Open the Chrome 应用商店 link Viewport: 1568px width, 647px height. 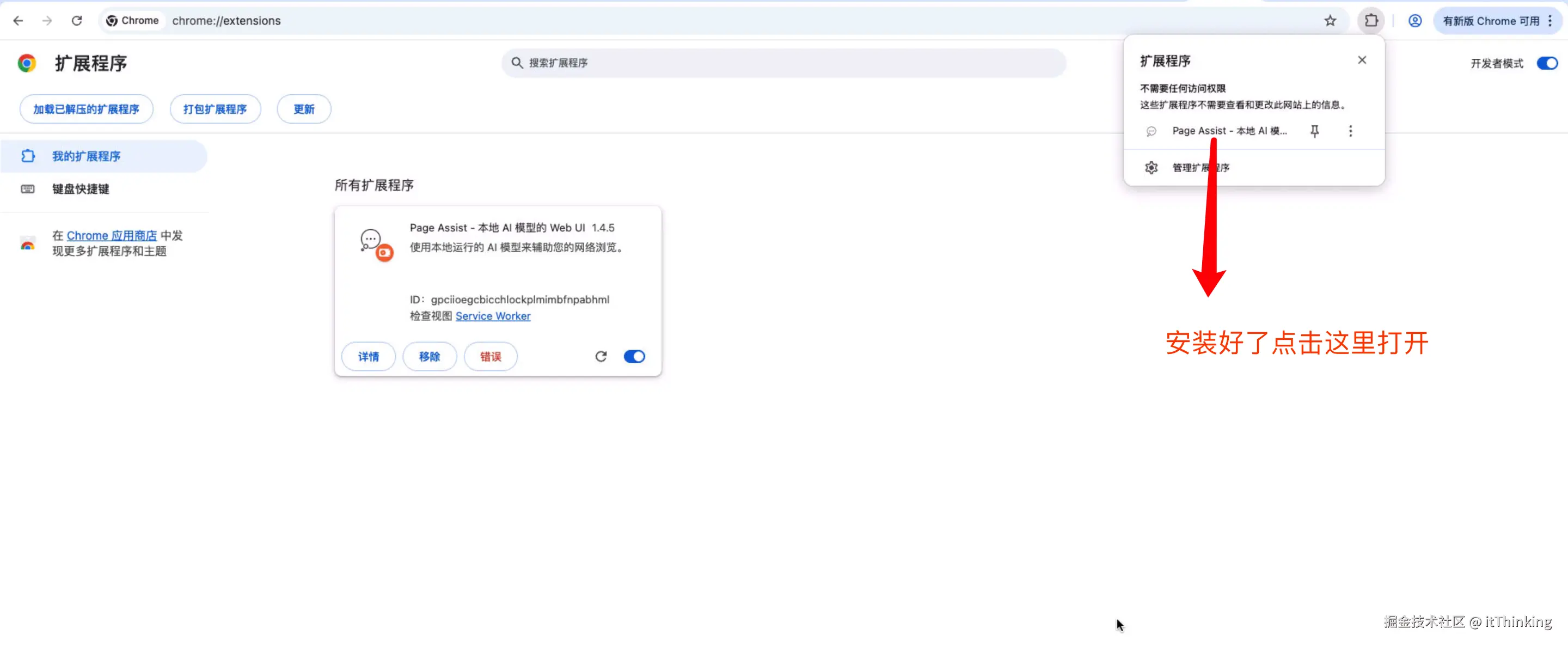(112, 236)
